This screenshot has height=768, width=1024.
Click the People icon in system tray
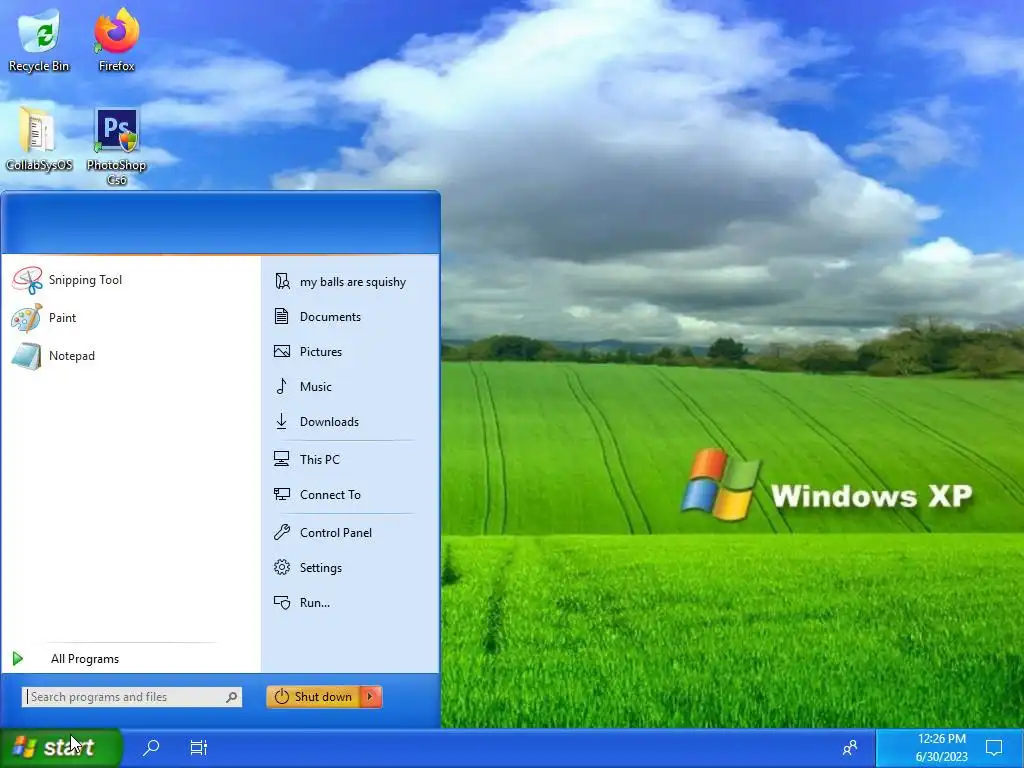pos(850,747)
